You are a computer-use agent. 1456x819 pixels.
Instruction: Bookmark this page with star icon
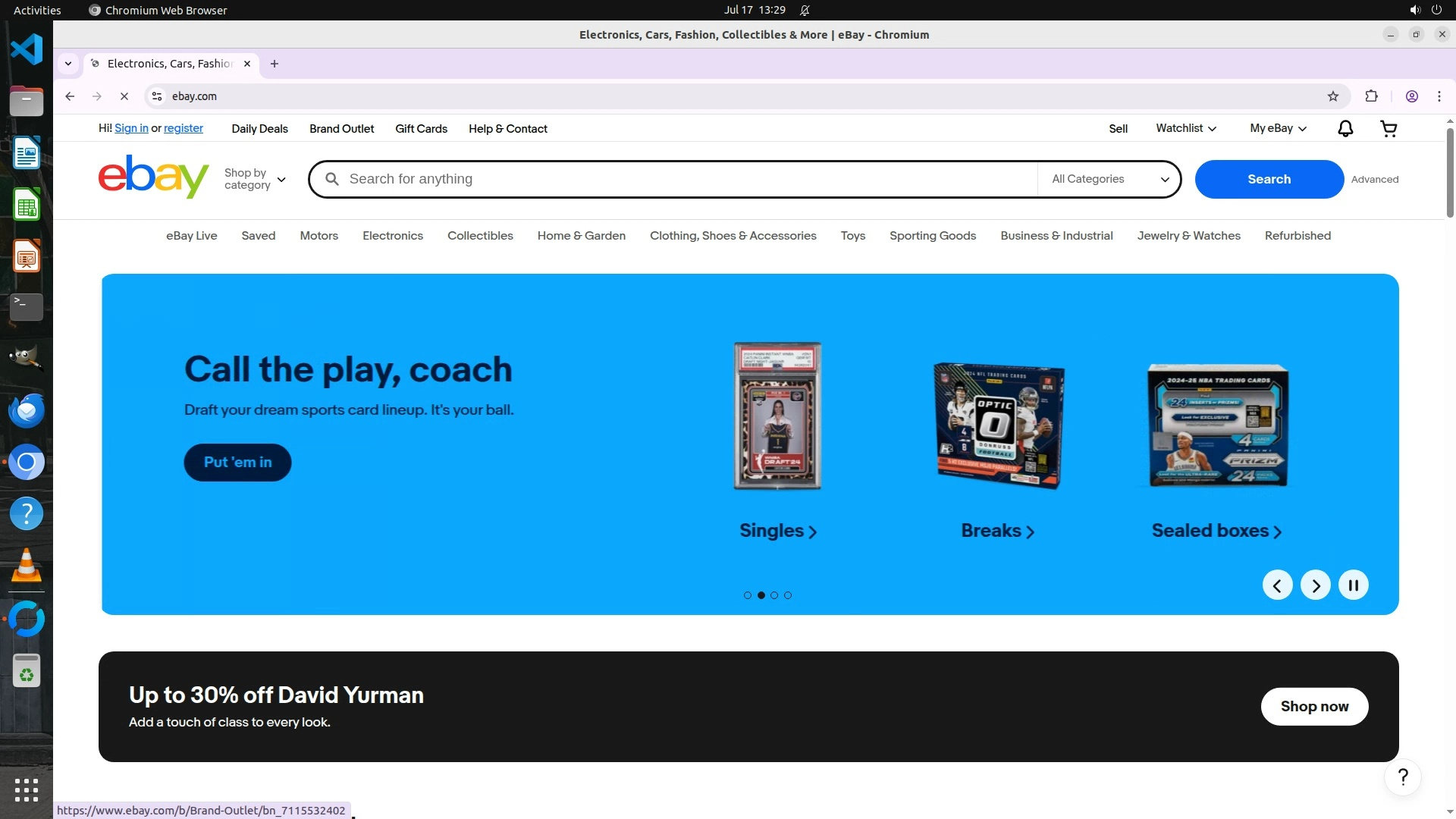tap(1332, 96)
